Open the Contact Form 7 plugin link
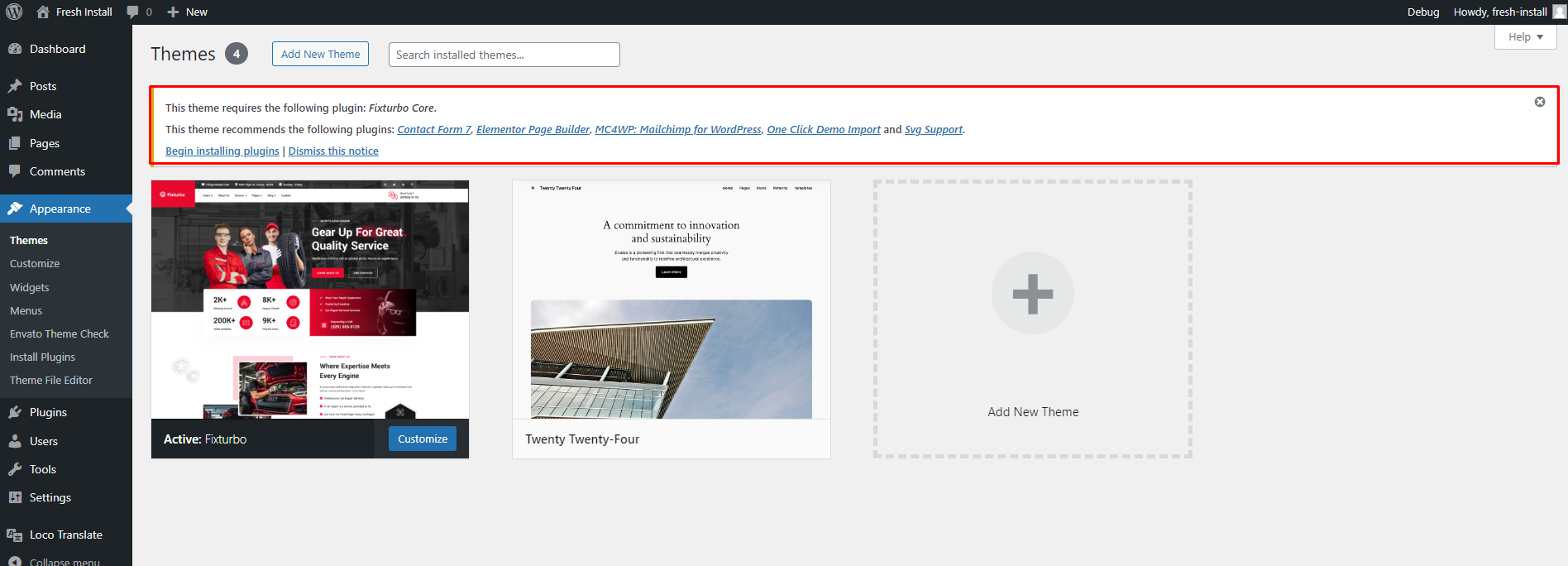The width and height of the screenshot is (1568, 566). pyautogui.click(x=434, y=129)
